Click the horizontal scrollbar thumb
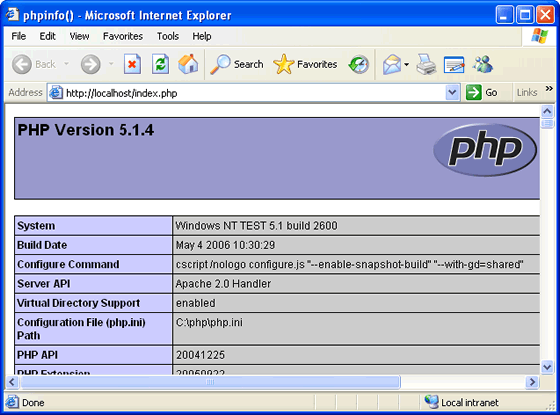Viewport: 560px width, 415px height. pos(210,382)
